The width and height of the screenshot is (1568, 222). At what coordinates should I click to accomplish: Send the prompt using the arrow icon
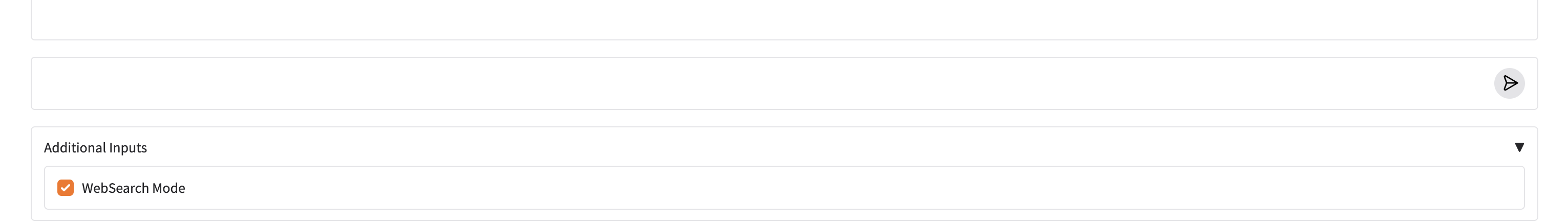1509,83
